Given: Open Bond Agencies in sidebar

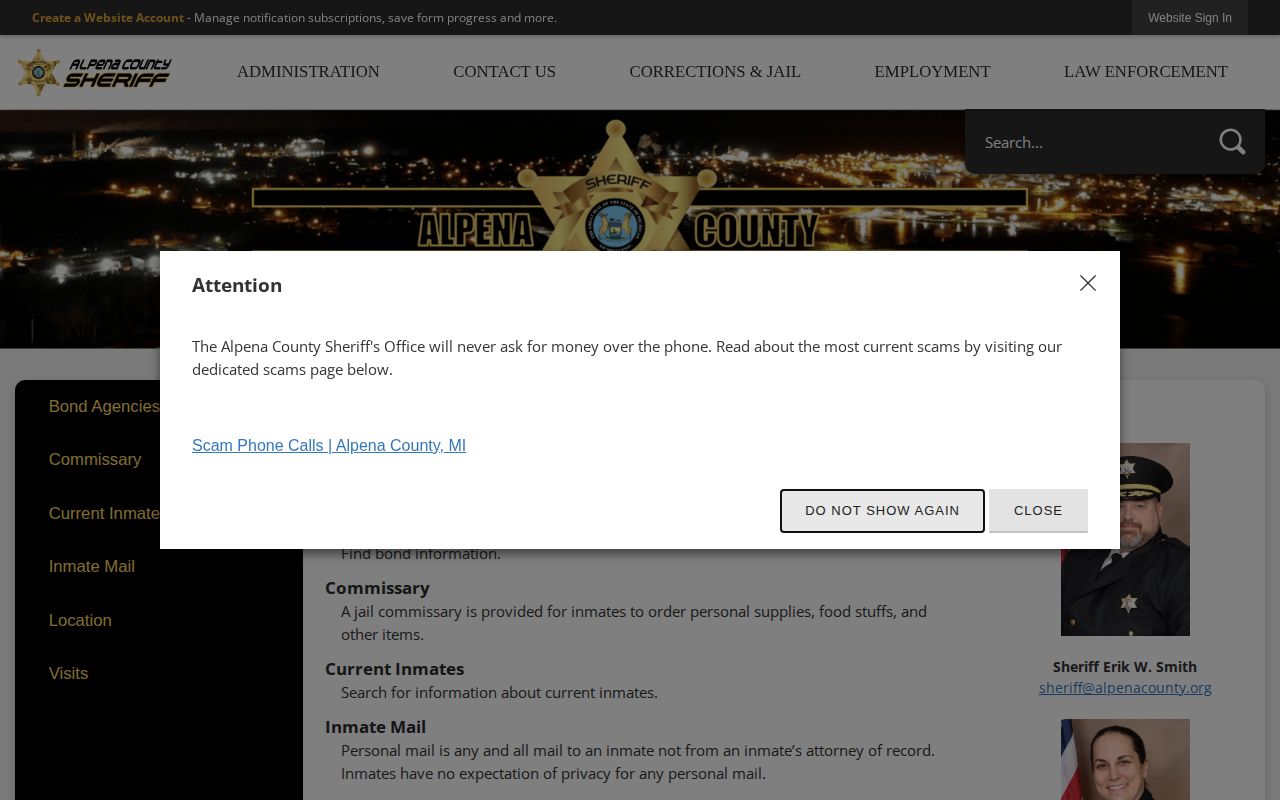Looking at the screenshot, I should [104, 406].
